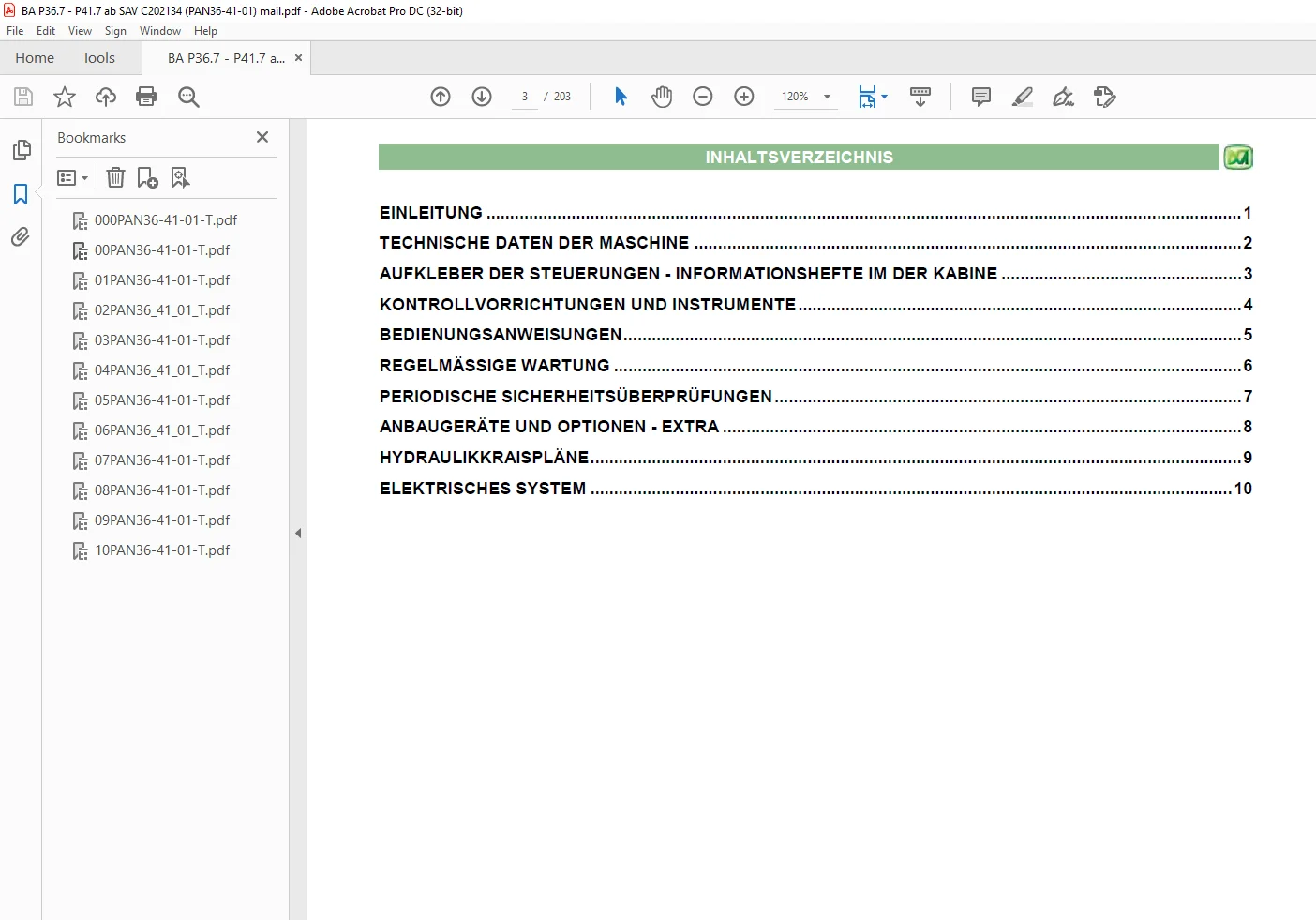Open bookmark 08PAN36-41-01-T.pdf
The height and width of the screenshot is (920, 1316).
pos(162,490)
